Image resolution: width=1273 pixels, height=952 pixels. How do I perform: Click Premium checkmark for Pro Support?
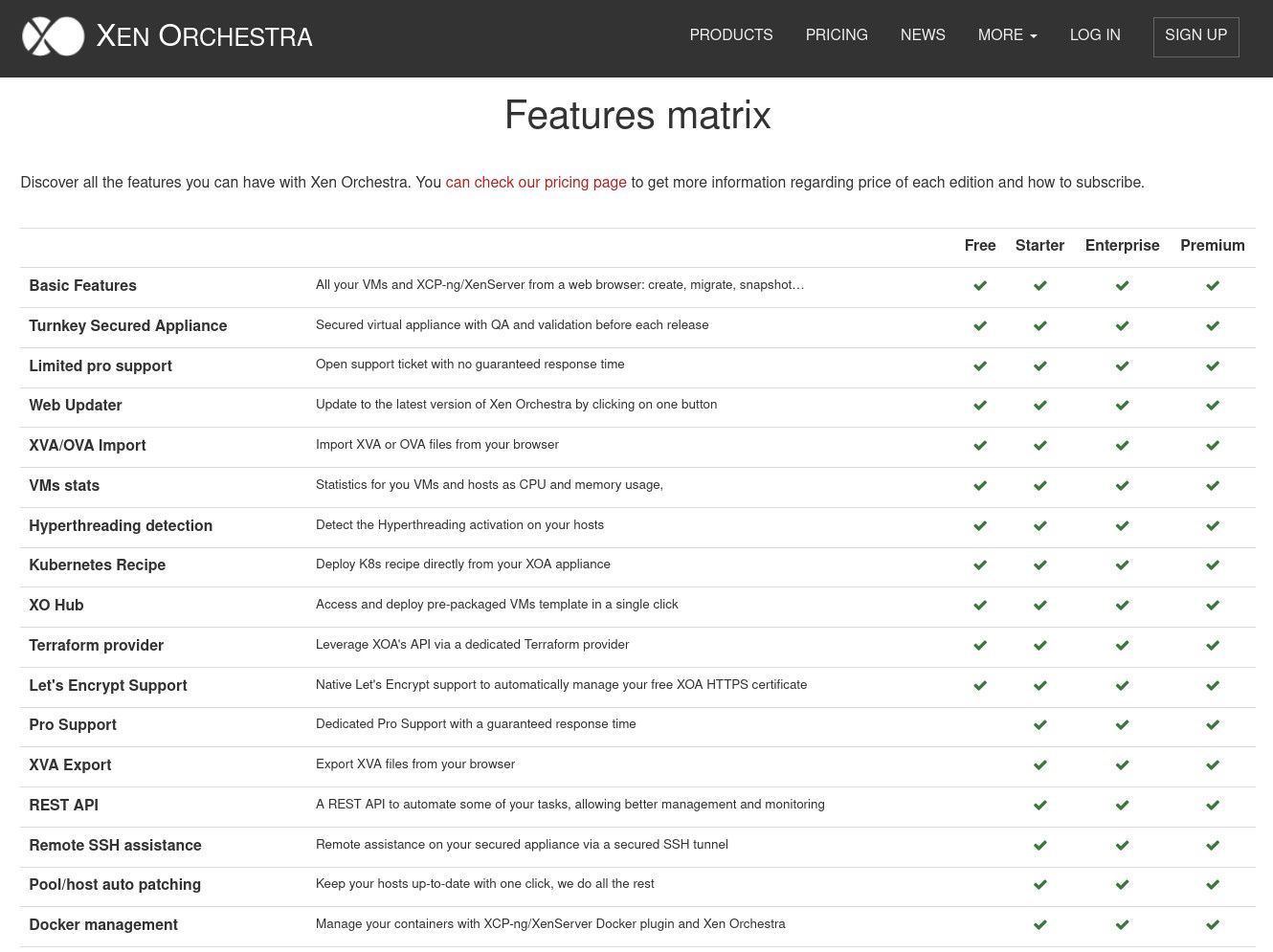(x=1213, y=725)
